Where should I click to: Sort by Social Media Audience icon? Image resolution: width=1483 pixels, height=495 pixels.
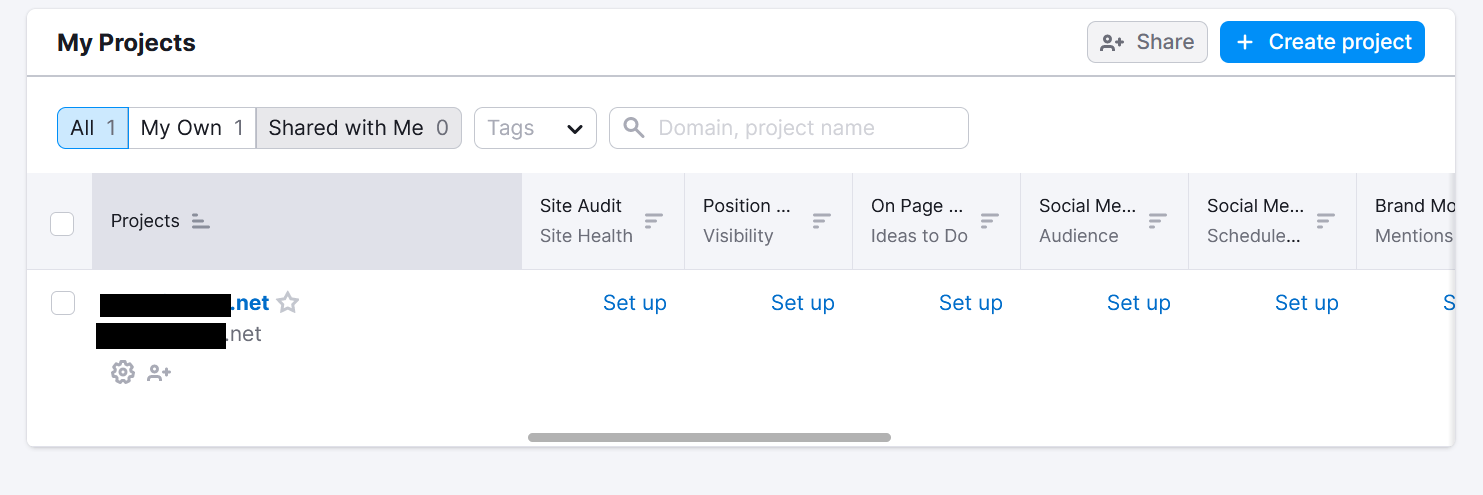pos(1158,221)
